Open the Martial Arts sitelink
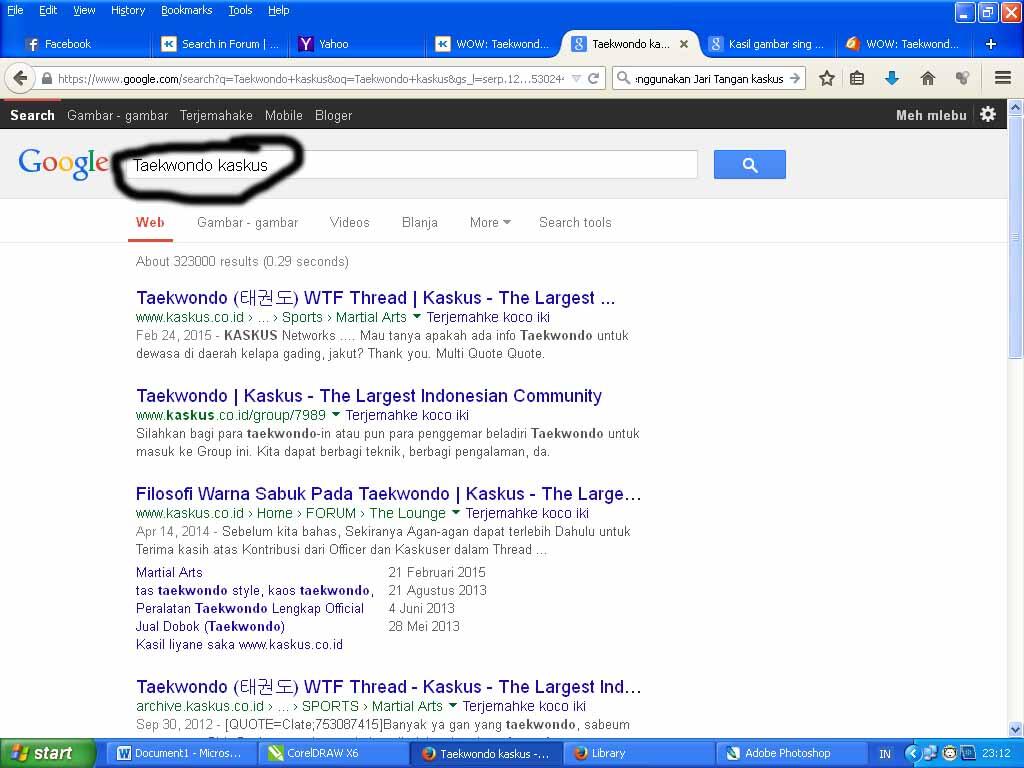The height and width of the screenshot is (768, 1024). pos(169,572)
